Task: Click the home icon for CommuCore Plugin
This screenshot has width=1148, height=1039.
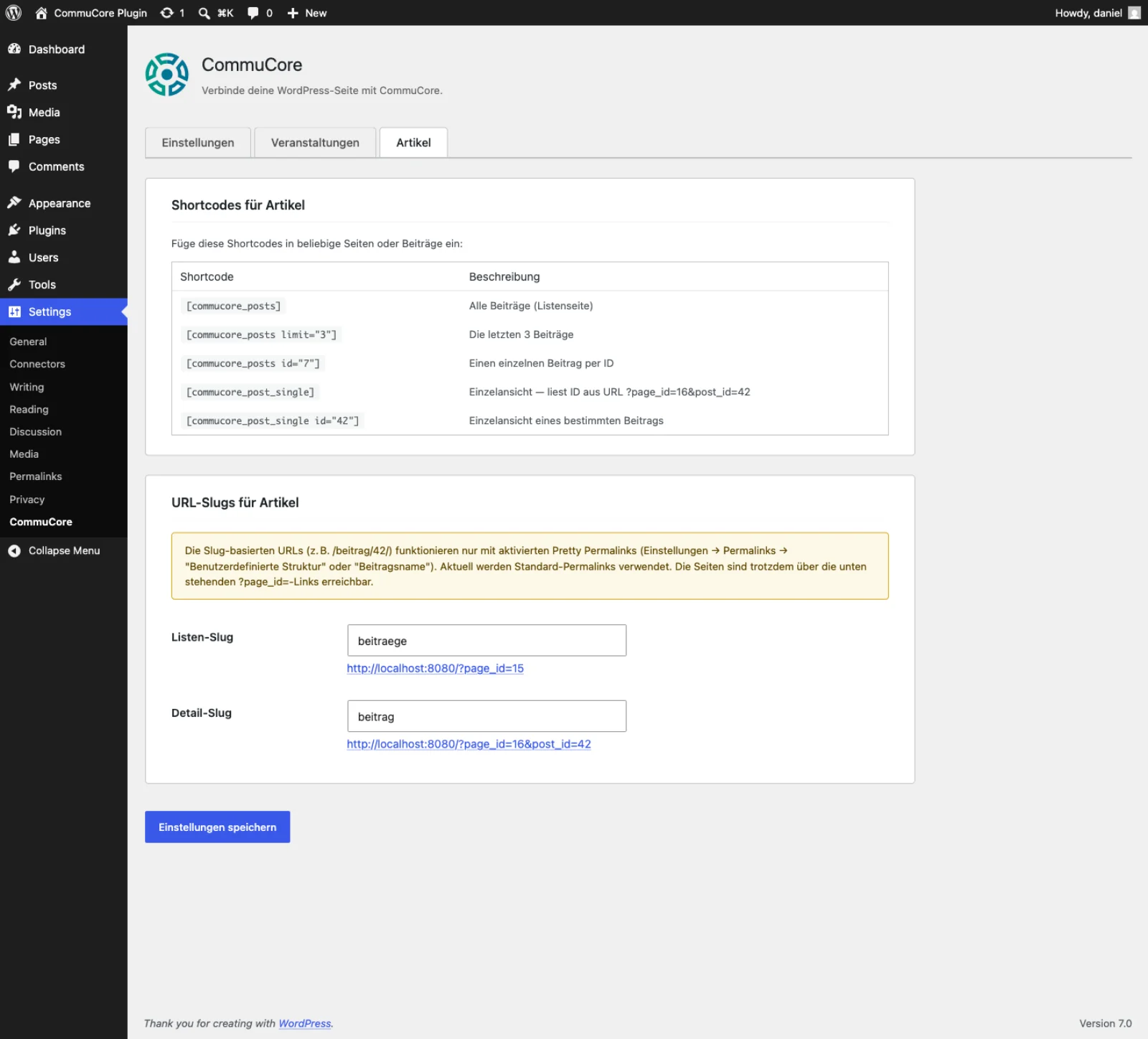Action: pyautogui.click(x=41, y=13)
